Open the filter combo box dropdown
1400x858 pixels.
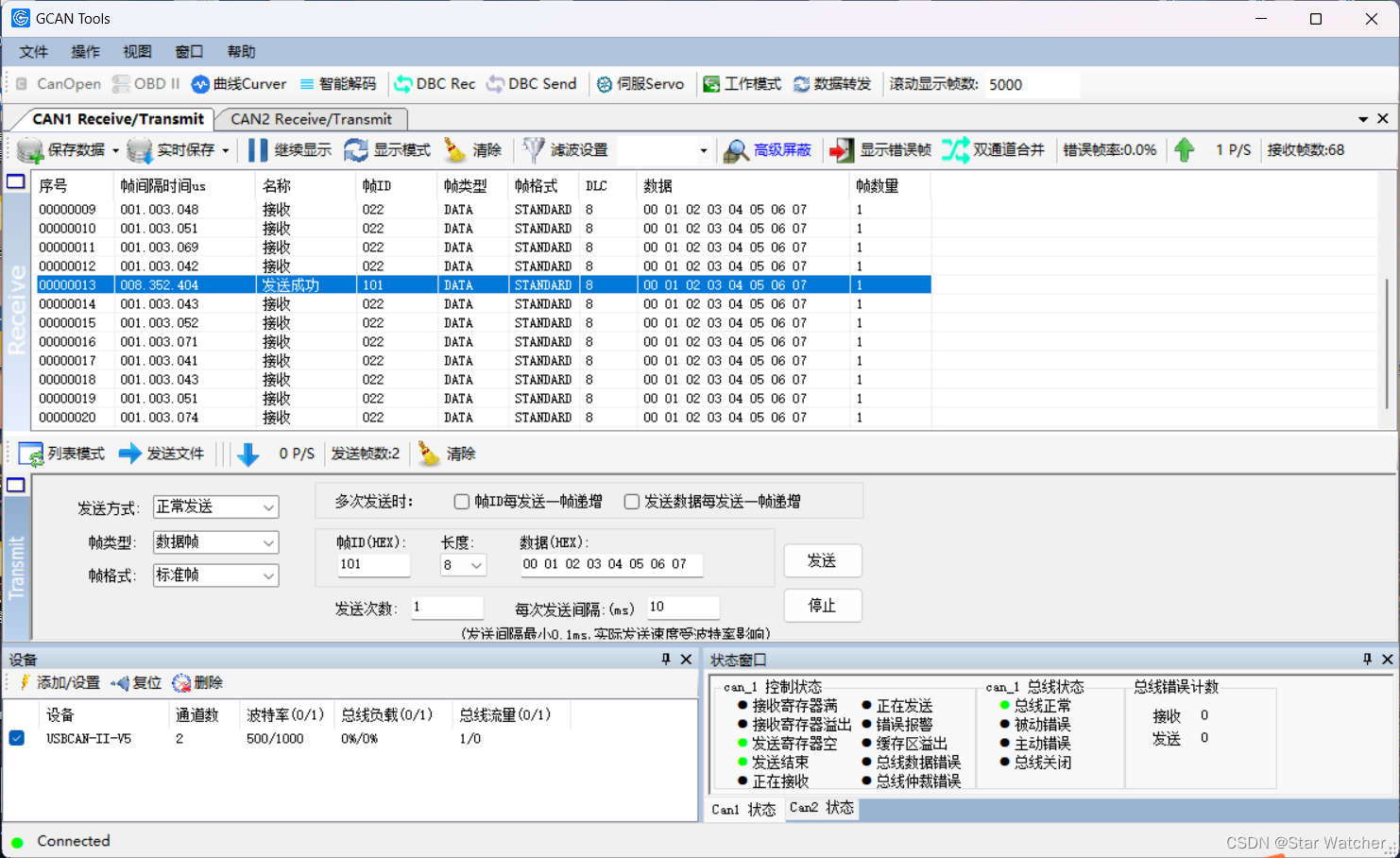click(703, 150)
